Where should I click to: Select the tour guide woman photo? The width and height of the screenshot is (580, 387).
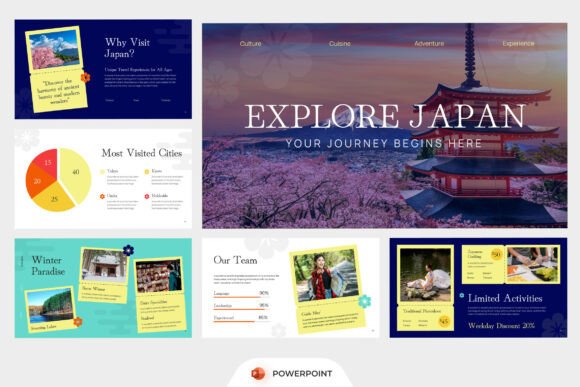point(326,275)
